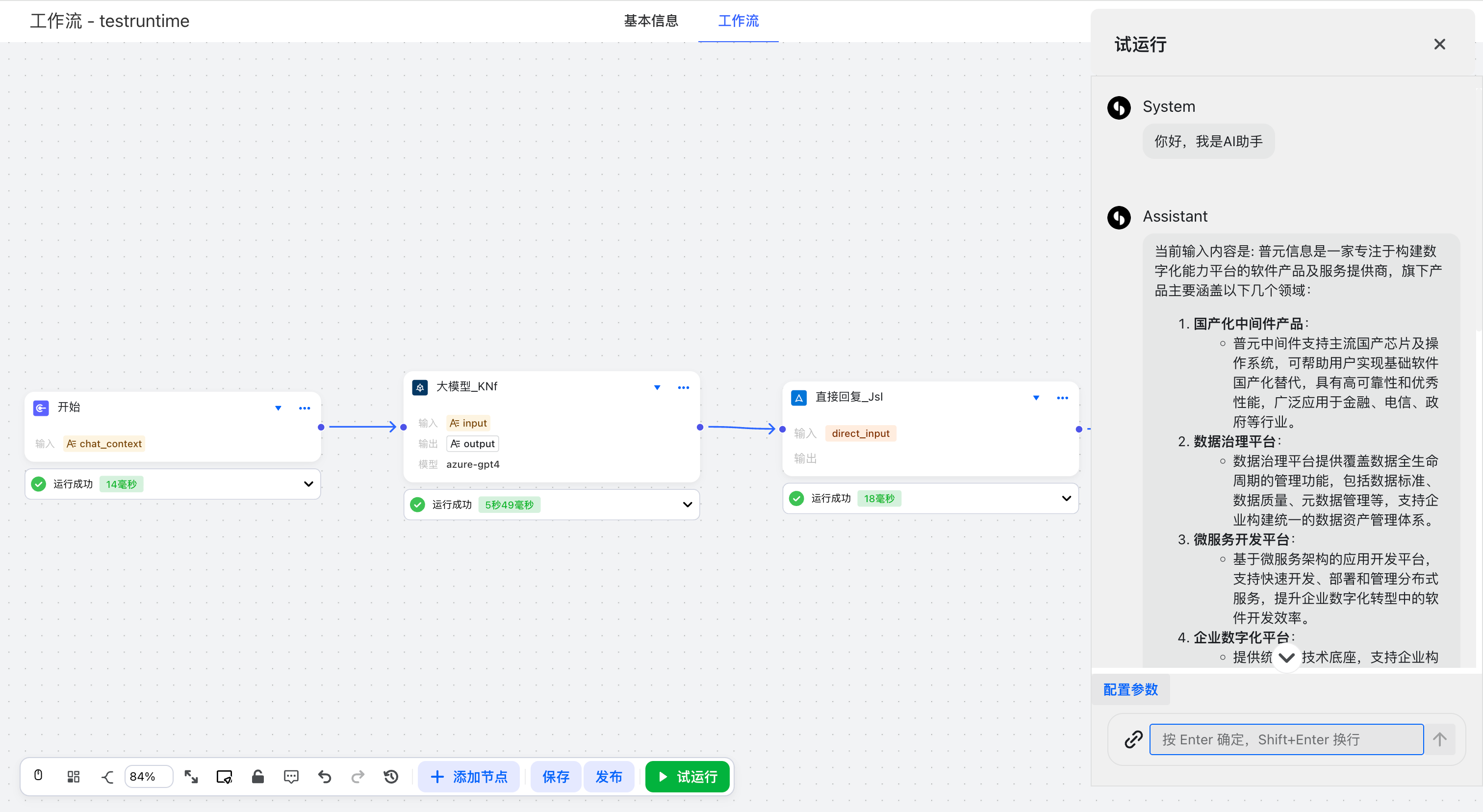The width and height of the screenshot is (1483, 812).
Task: Select the 工作流 tab
Action: pos(738,21)
